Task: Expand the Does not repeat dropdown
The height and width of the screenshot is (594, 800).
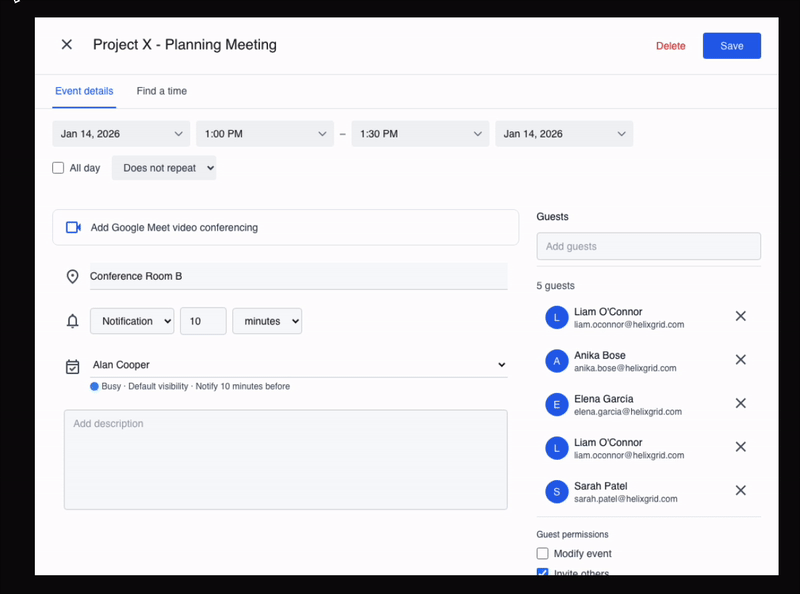Action: click(164, 168)
